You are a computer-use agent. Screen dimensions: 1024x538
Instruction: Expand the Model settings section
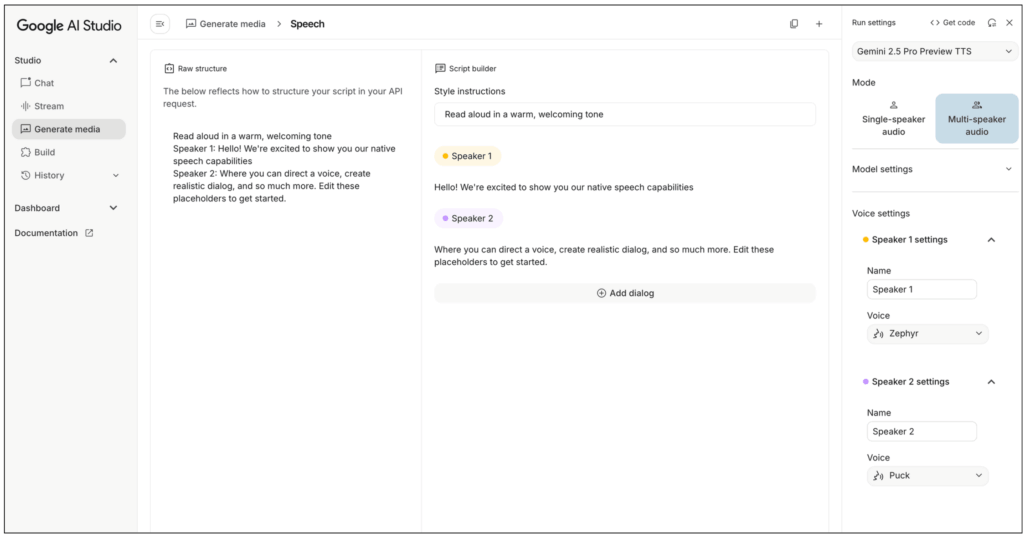pos(934,169)
